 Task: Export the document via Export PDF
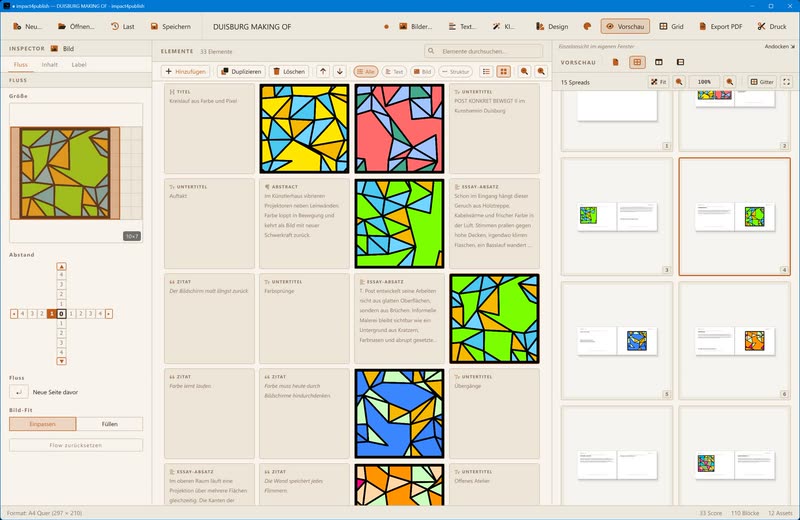(x=720, y=27)
